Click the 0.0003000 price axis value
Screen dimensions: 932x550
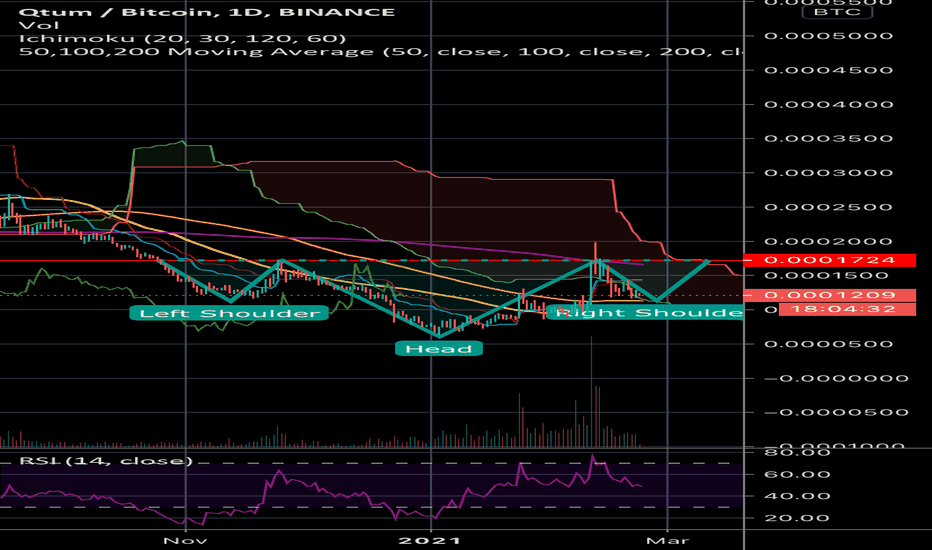(829, 172)
